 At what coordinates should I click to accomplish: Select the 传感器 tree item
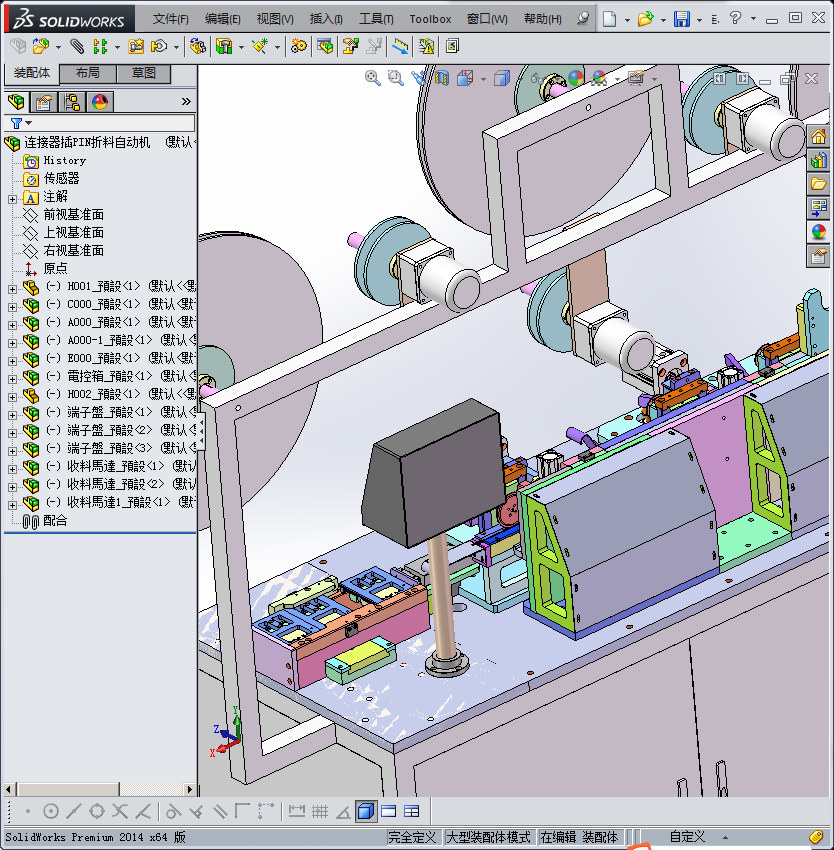[61, 178]
